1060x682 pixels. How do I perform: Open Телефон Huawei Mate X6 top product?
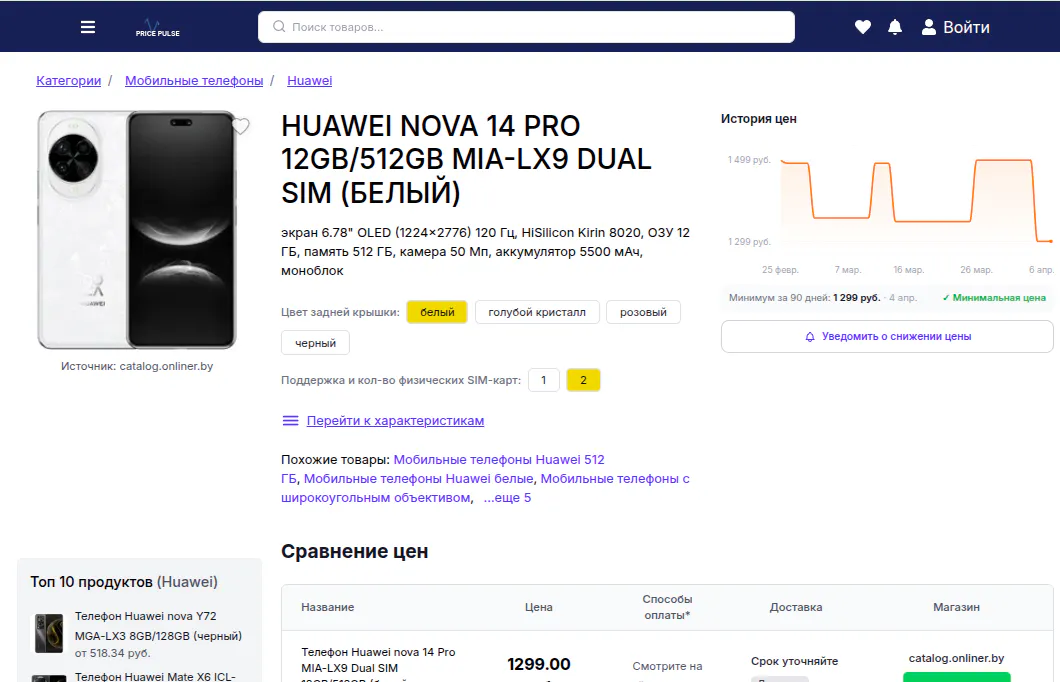(155, 677)
